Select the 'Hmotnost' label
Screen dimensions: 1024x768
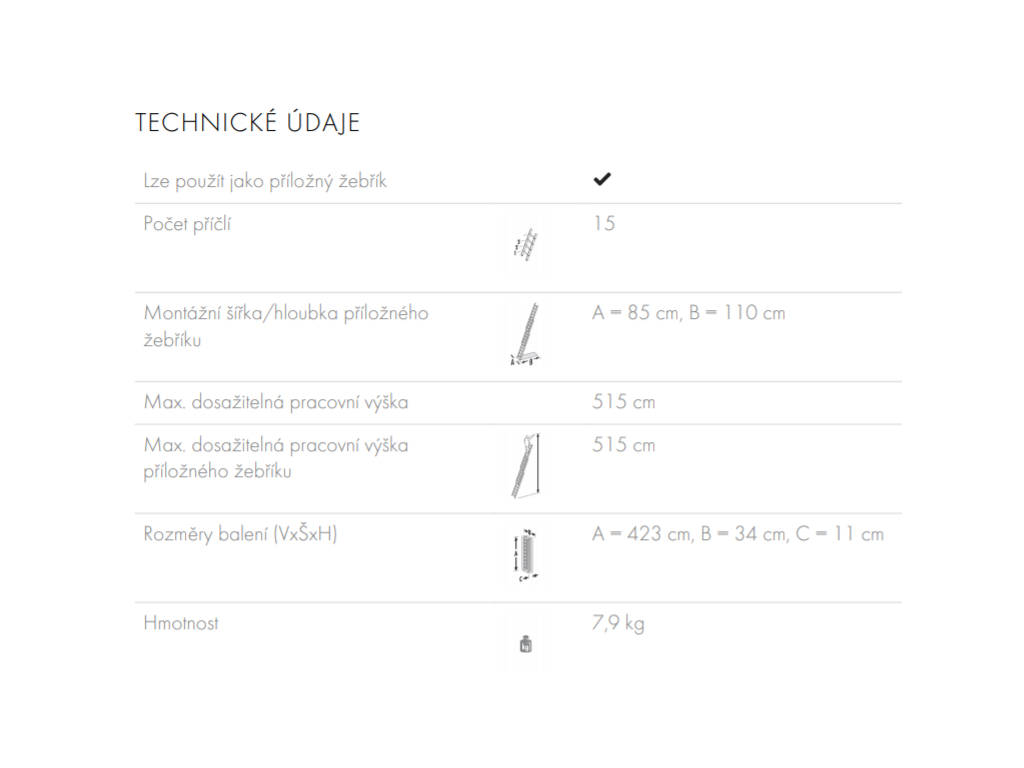(x=181, y=623)
